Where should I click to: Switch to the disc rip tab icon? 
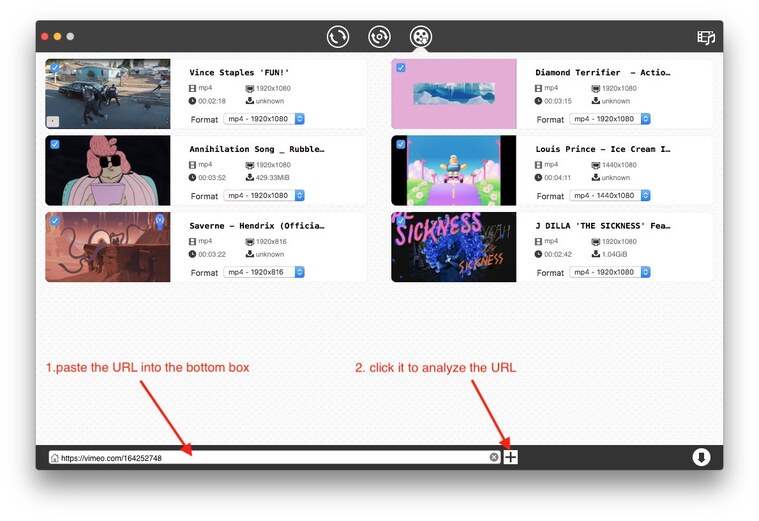379,37
